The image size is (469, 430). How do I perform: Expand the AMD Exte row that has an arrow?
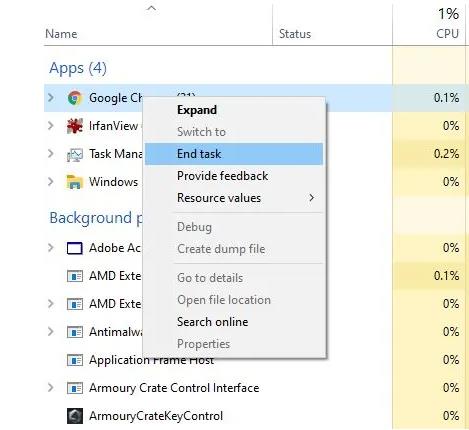51,304
